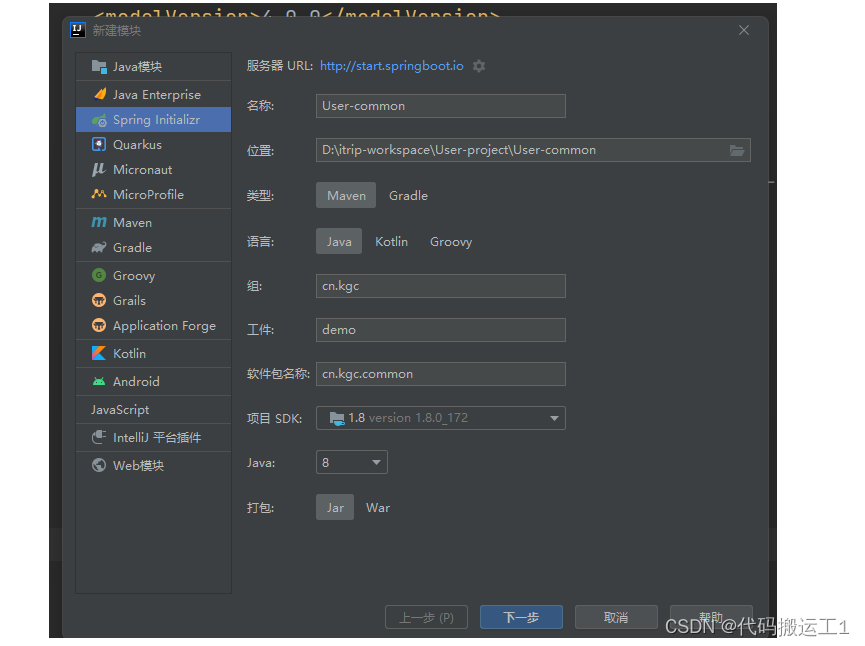This screenshot has height=646, width=865.
Task: Select Application Forge in the left list
Action: (x=153, y=325)
